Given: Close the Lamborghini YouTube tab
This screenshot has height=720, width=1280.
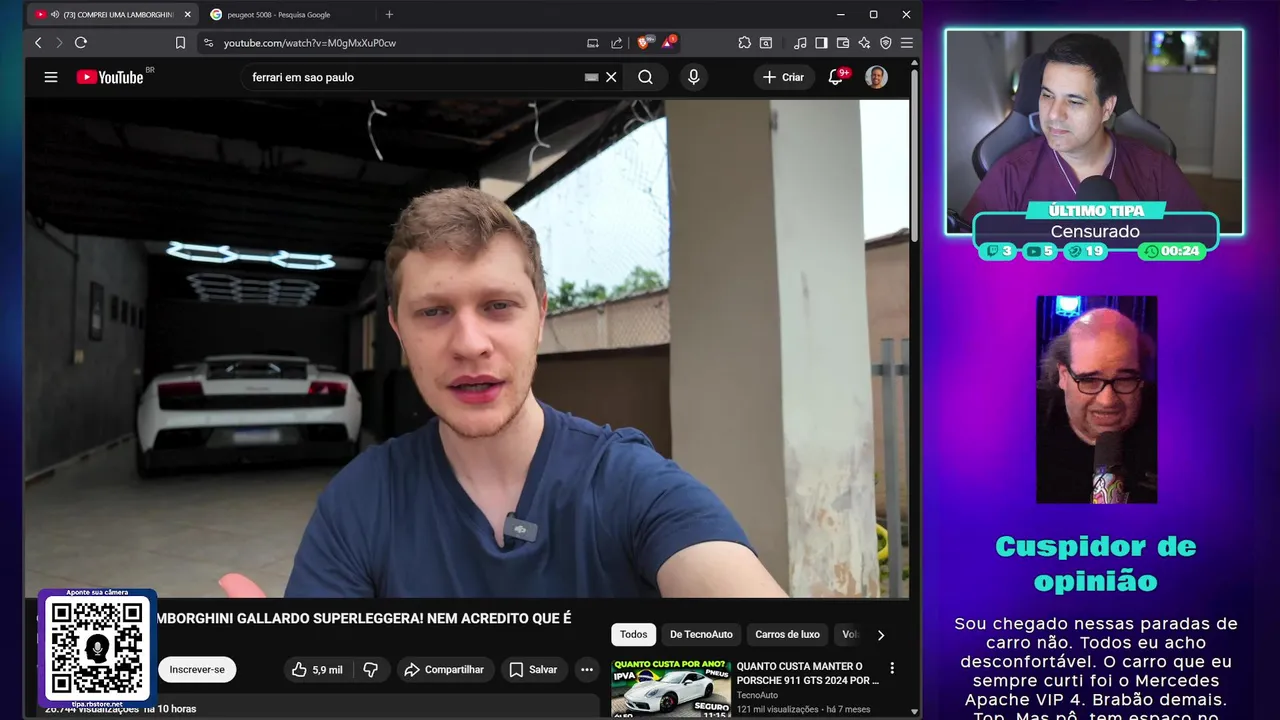Looking at the screenshot, I should pos(187,14).
